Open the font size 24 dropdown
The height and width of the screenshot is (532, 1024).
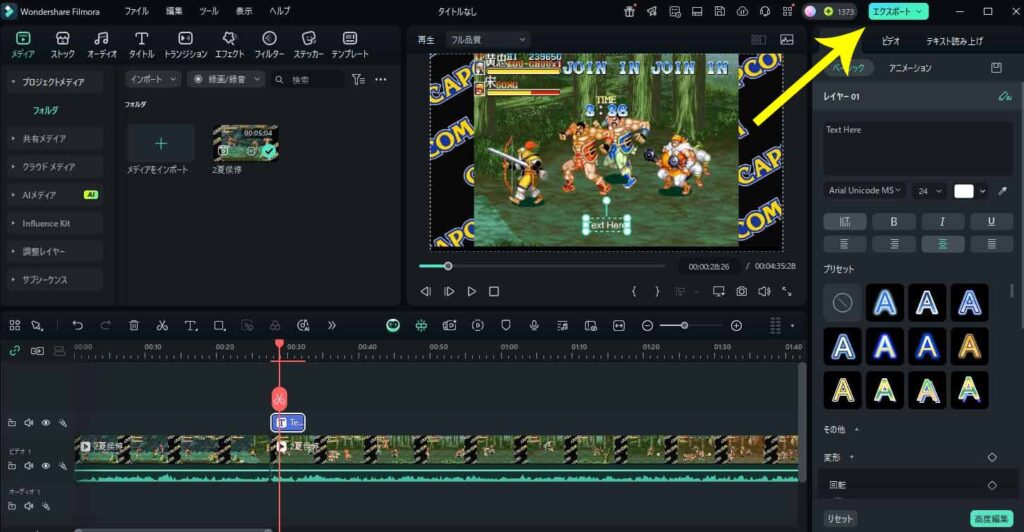(929, 191)
